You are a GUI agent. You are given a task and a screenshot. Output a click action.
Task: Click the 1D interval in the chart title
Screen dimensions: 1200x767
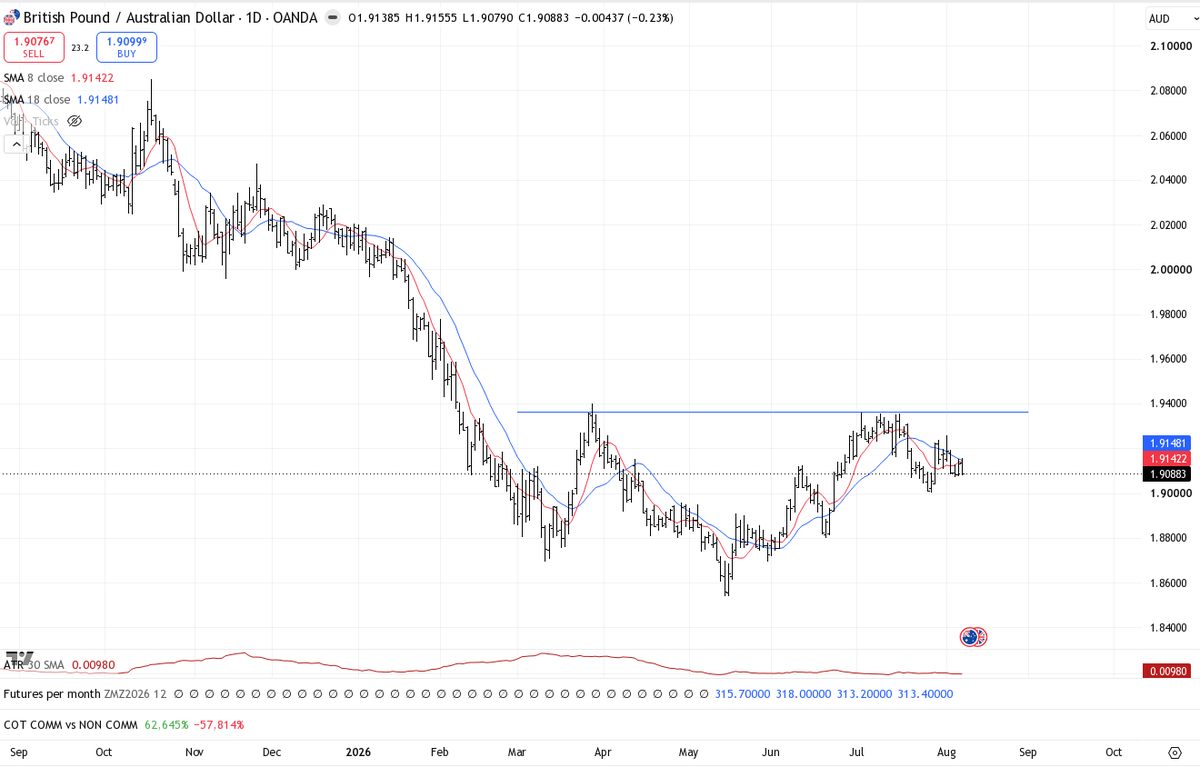pyautogui.click(x=252, y=18)
